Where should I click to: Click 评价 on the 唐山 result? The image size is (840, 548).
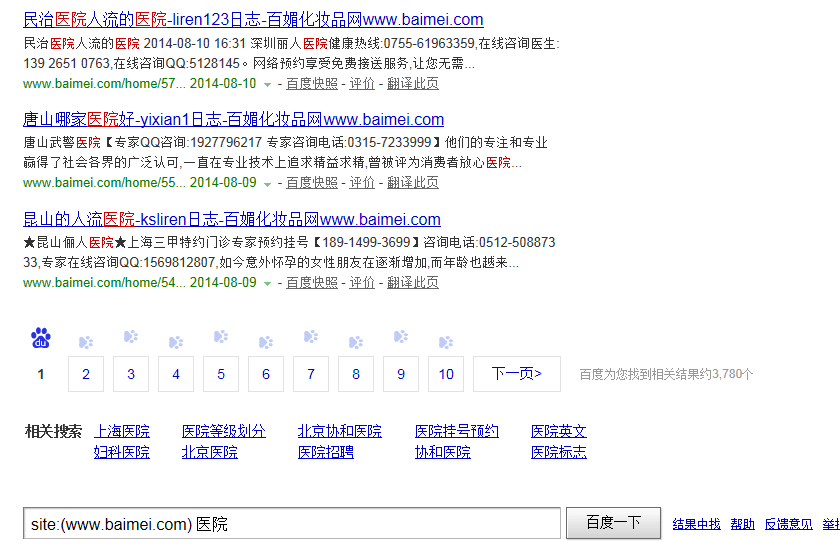[362, 183]
